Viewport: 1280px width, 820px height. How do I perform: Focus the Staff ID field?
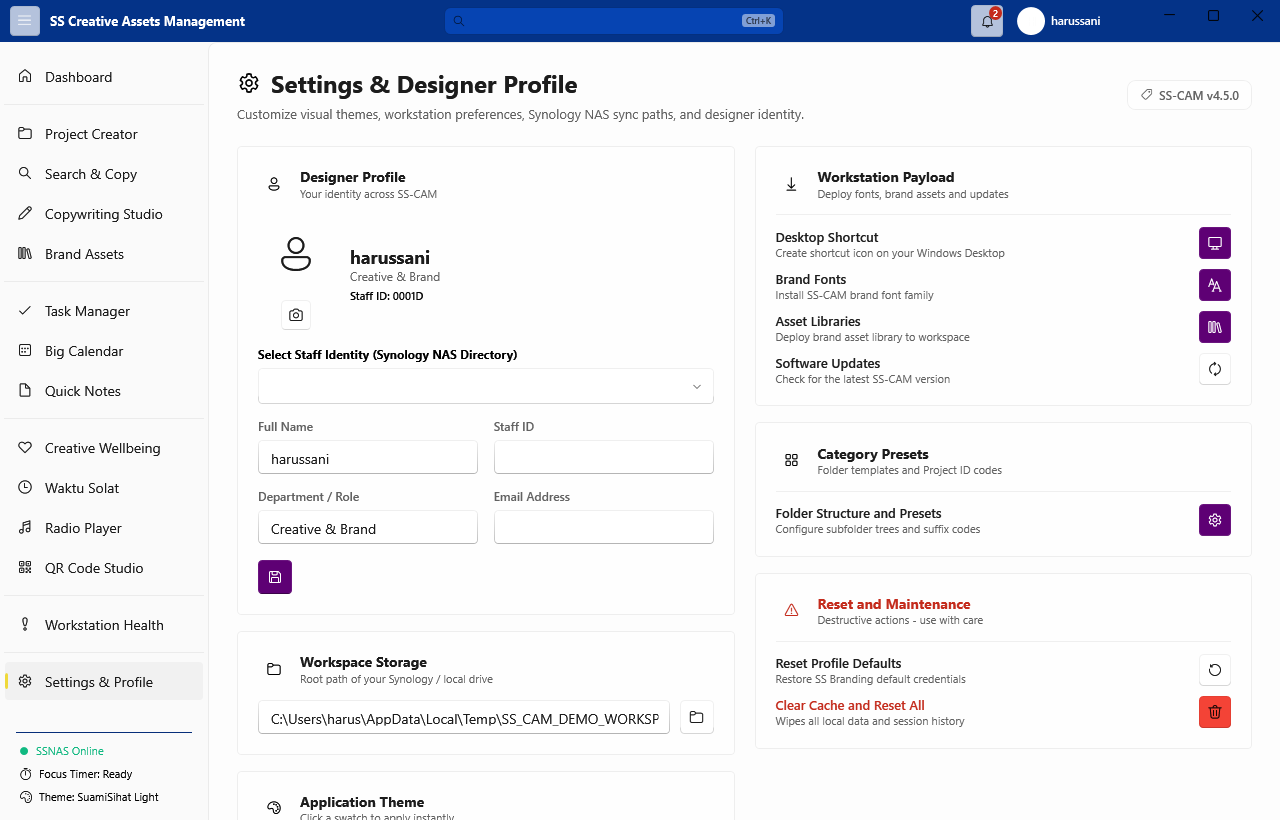(604, 458)
